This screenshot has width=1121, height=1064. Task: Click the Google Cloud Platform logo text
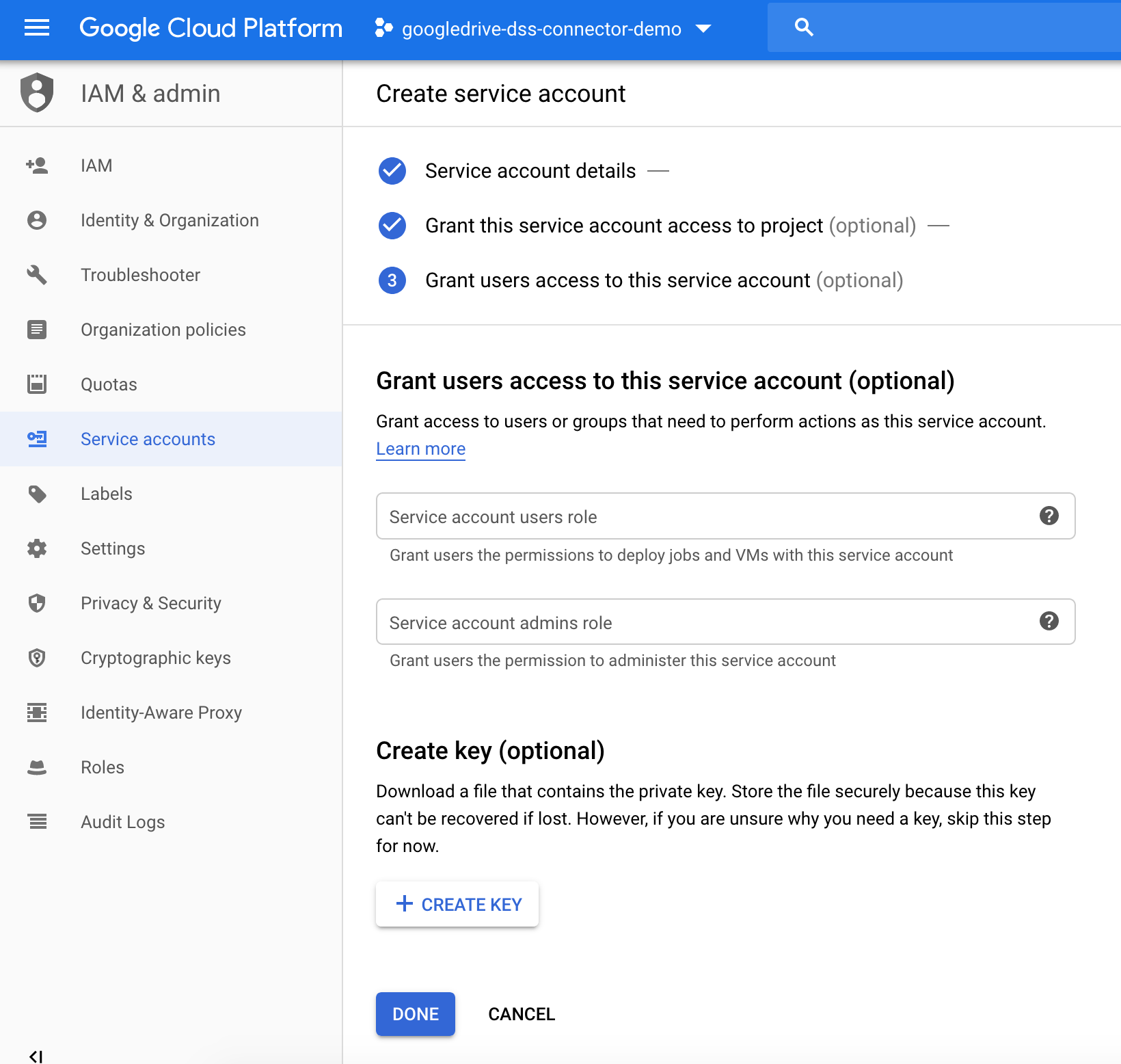pyautogui.click(x=211, y=28)
